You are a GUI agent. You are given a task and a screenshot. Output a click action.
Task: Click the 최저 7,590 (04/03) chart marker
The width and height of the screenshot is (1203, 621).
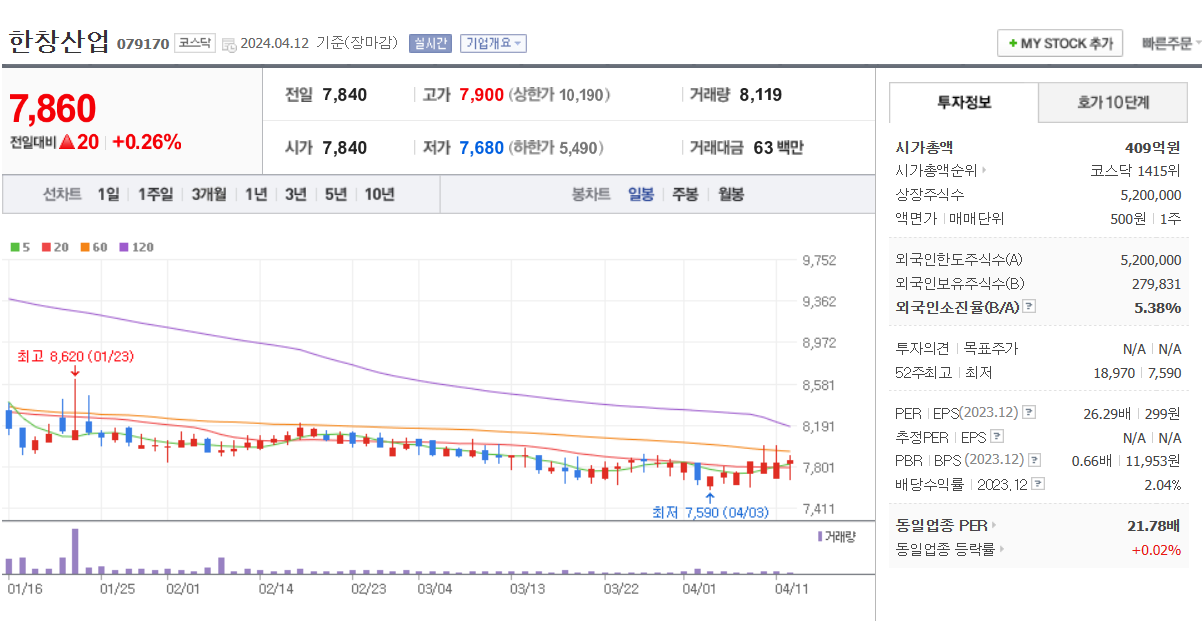pos(710,512)
